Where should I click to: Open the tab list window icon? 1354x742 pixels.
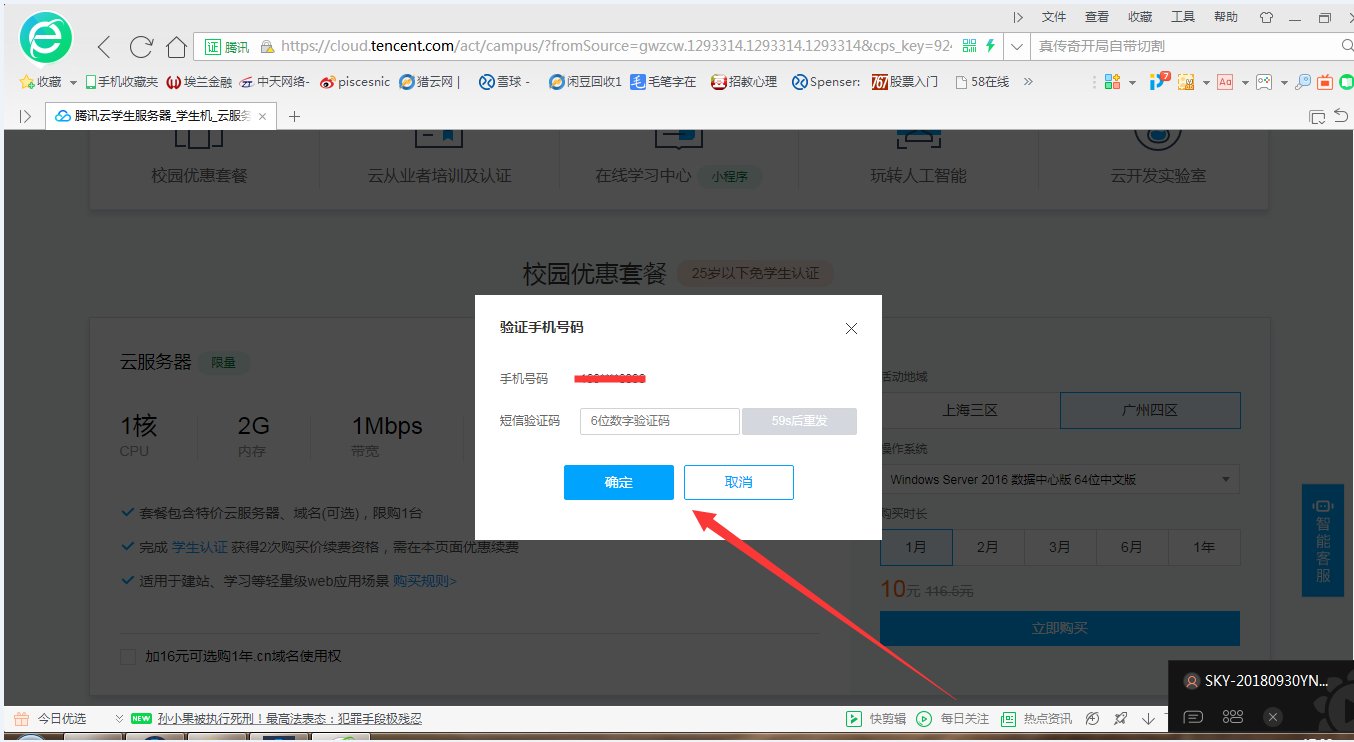click(1318, 117)
